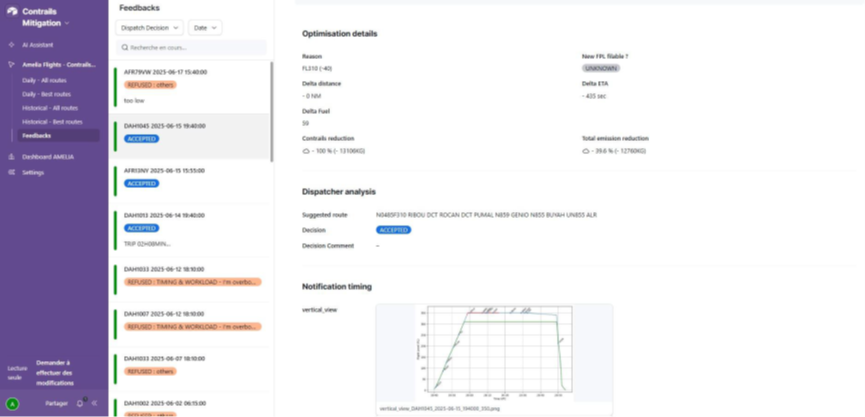
Task: Click the search magnifier icon
Action: click(x=124, y=47)
